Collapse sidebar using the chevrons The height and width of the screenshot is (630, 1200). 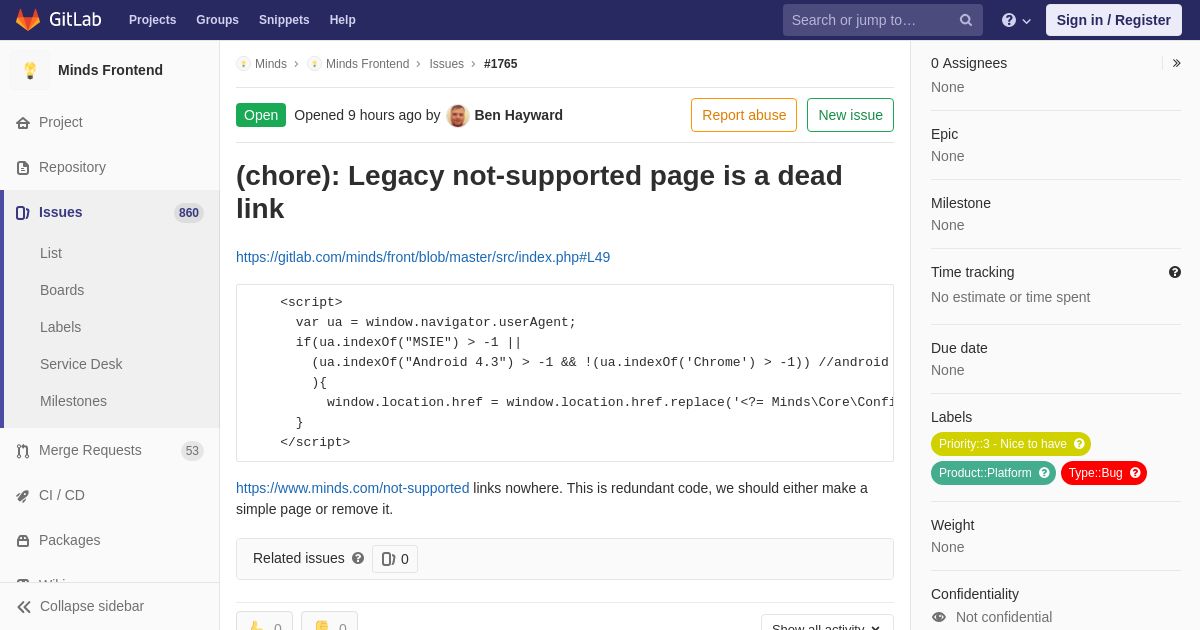click(x=80, y=606)
